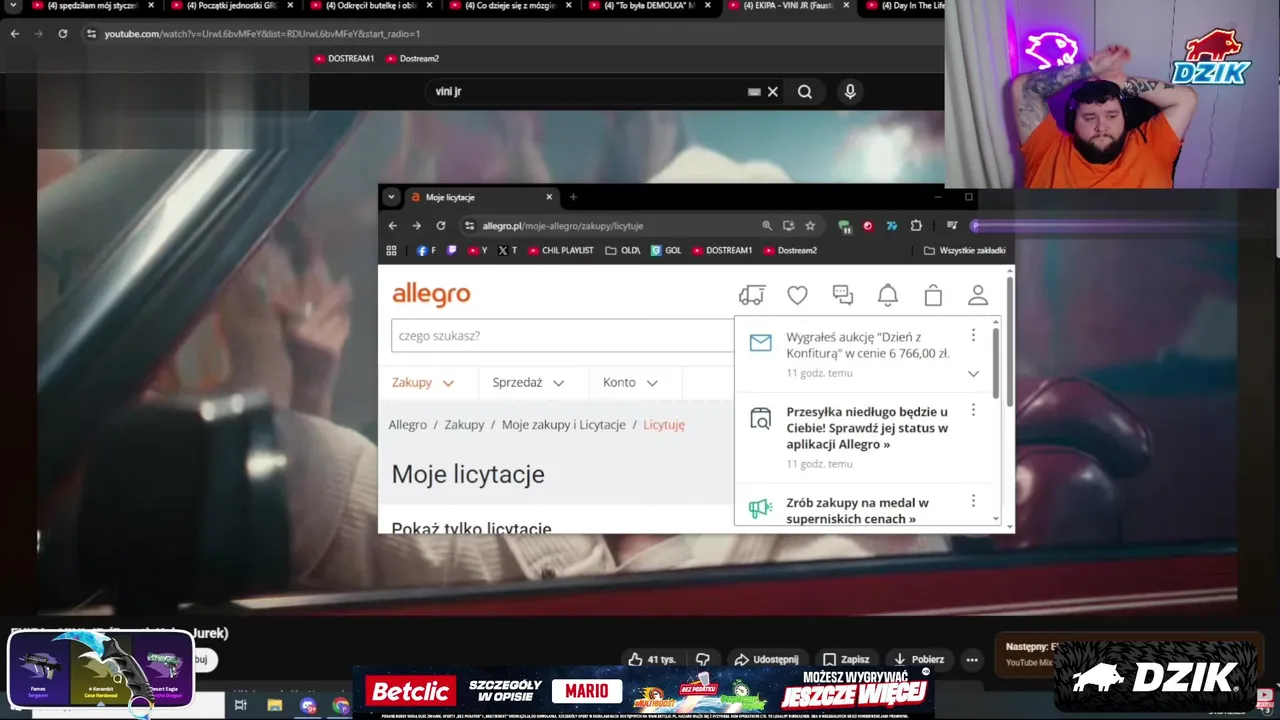This screenshot has height=720, width=1280.
Task: Switch to the 'Co dzieje się z mózgiem' tab
Action: (510, 6)
